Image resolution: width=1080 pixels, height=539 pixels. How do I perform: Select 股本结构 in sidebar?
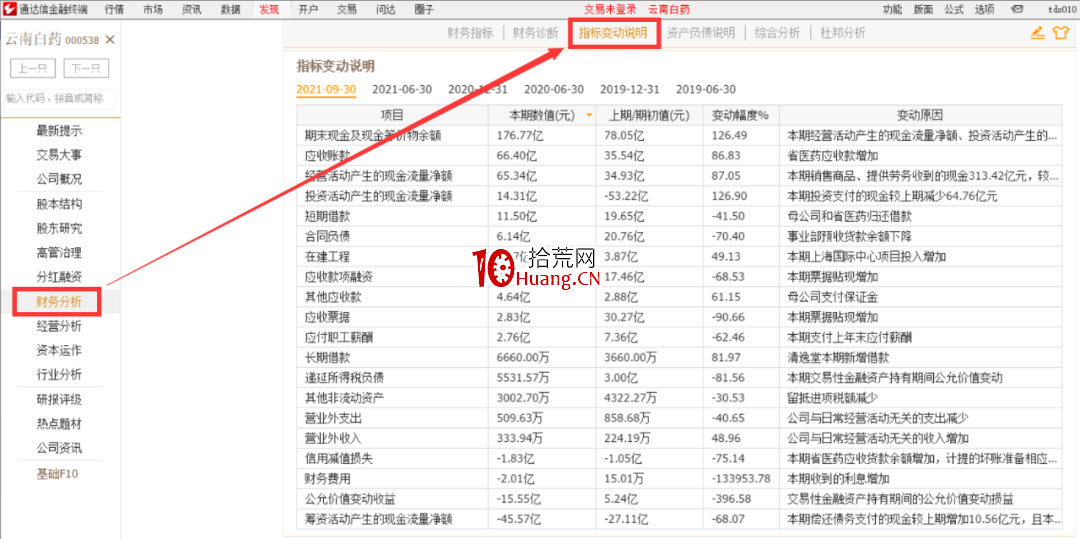click(x=59, y=204)
